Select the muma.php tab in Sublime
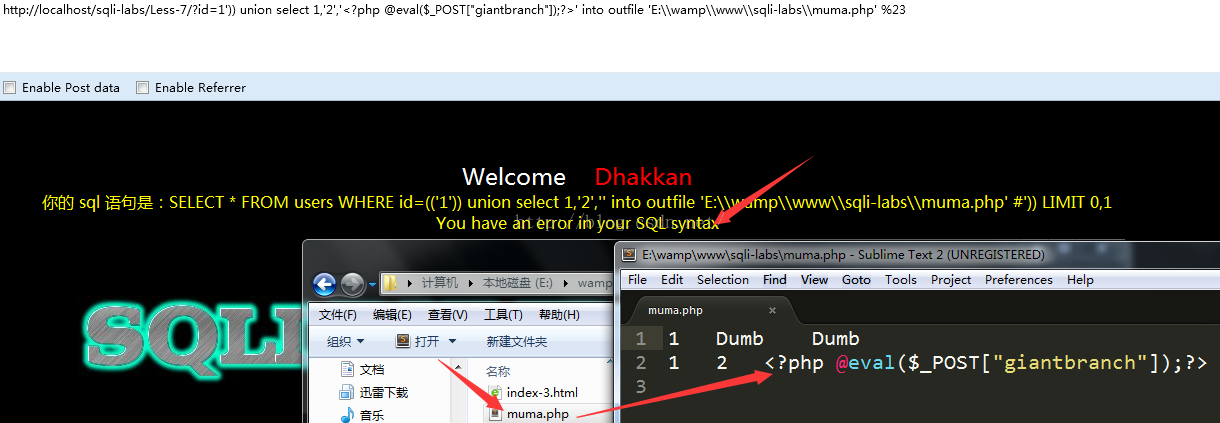The image size is (1220, 423). click(707, 310)
